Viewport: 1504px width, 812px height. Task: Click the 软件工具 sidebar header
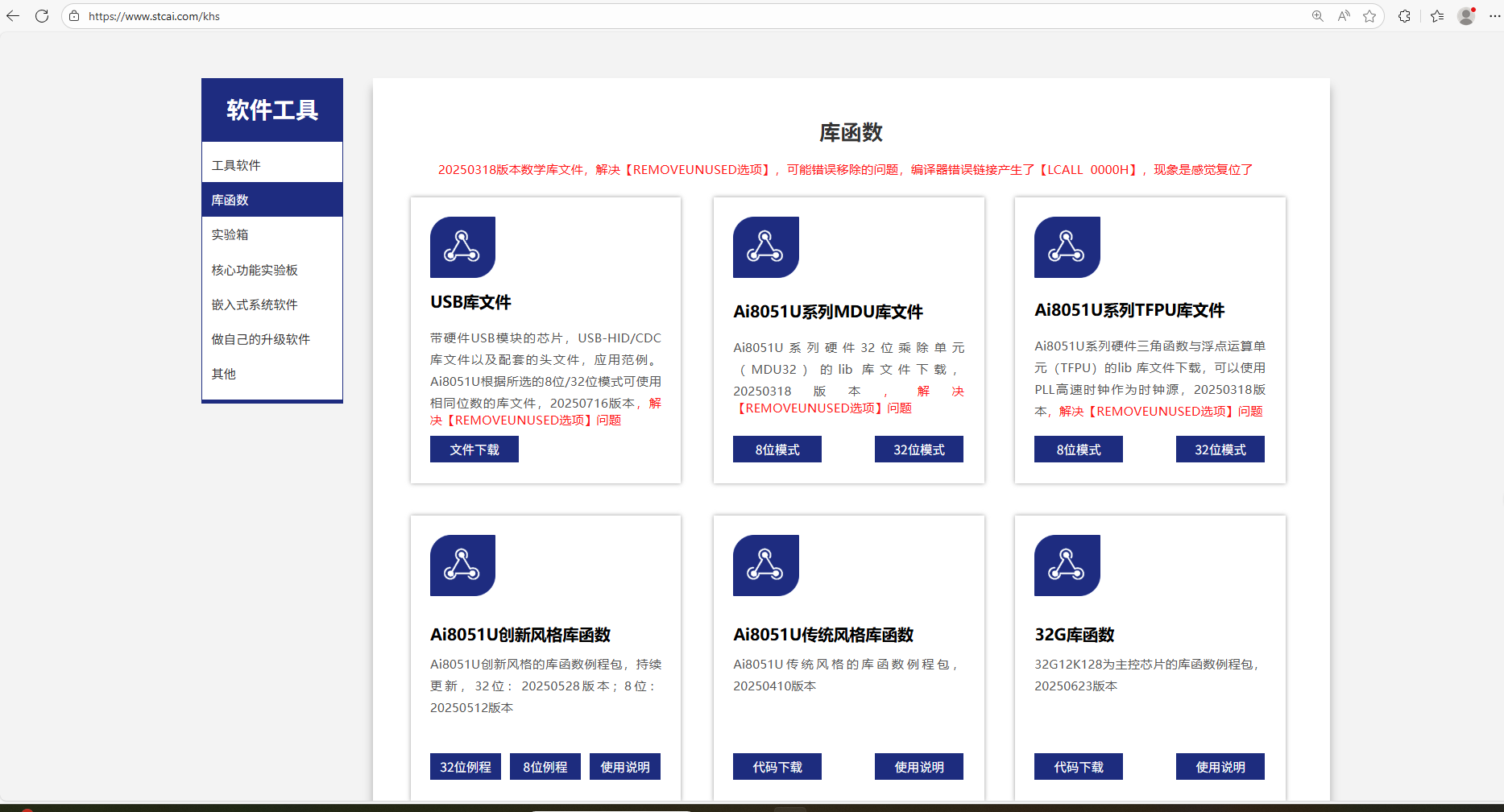(272, 110)
